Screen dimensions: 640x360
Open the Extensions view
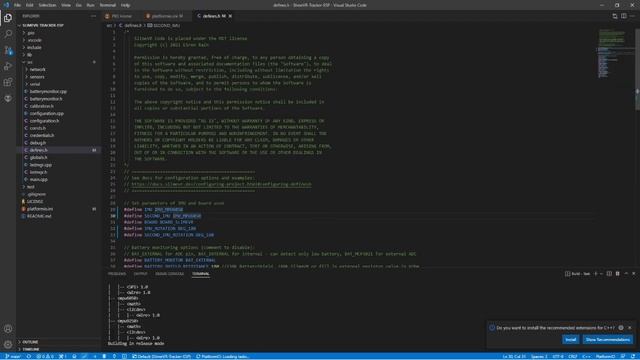coord(8,82)
